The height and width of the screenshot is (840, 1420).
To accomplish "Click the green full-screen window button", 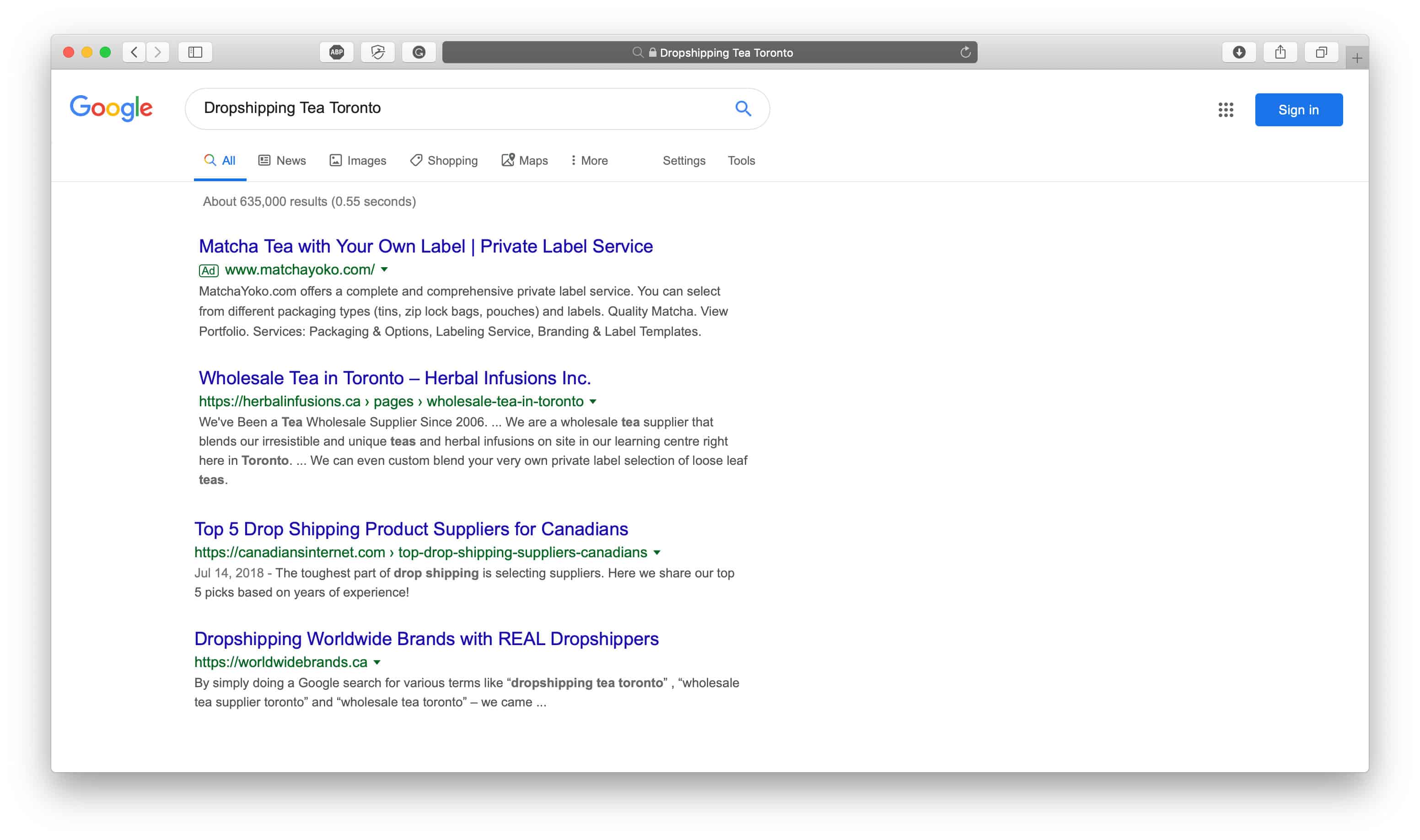I will (x=105, y=52).
